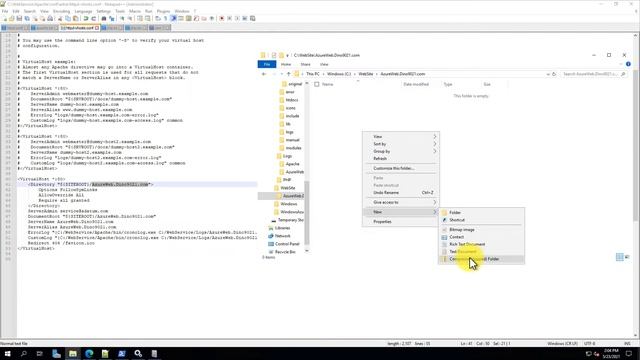Select Control Panel in navigation pane

pyautogui.click(x=287, y=244)
